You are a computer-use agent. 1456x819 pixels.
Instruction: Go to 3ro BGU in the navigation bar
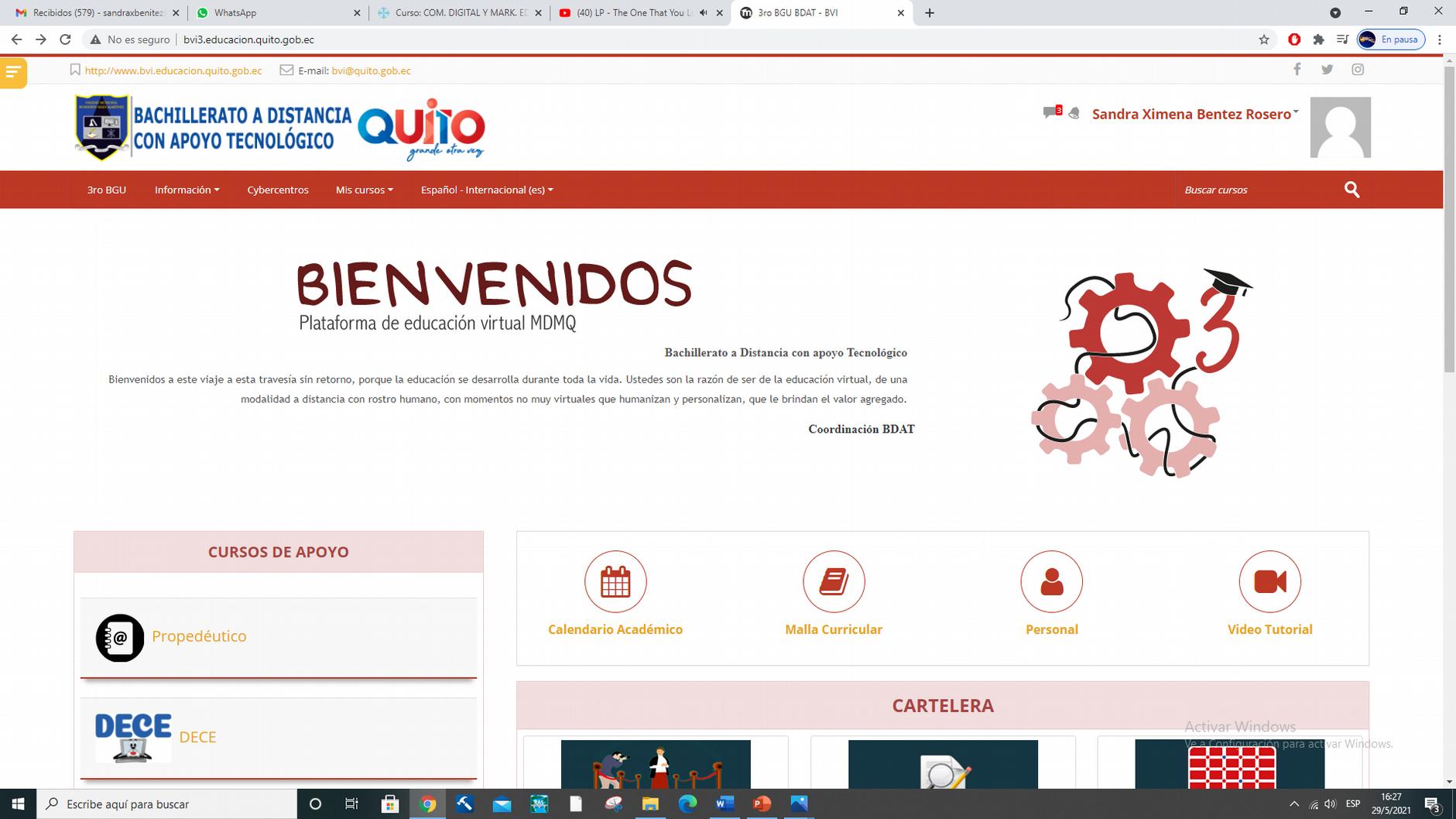point(106,190)
